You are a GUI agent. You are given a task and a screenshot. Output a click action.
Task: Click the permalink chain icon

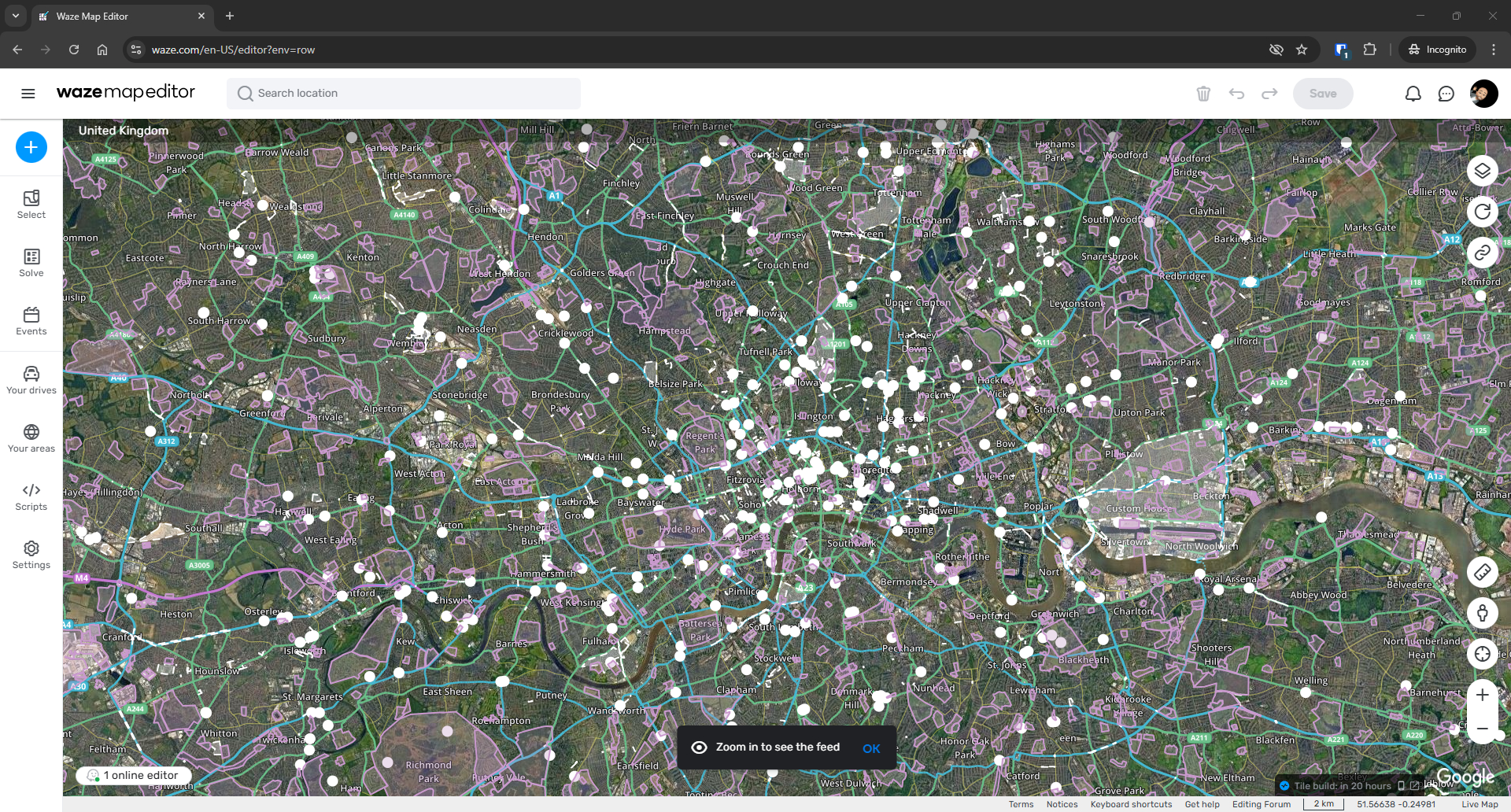1482,253
